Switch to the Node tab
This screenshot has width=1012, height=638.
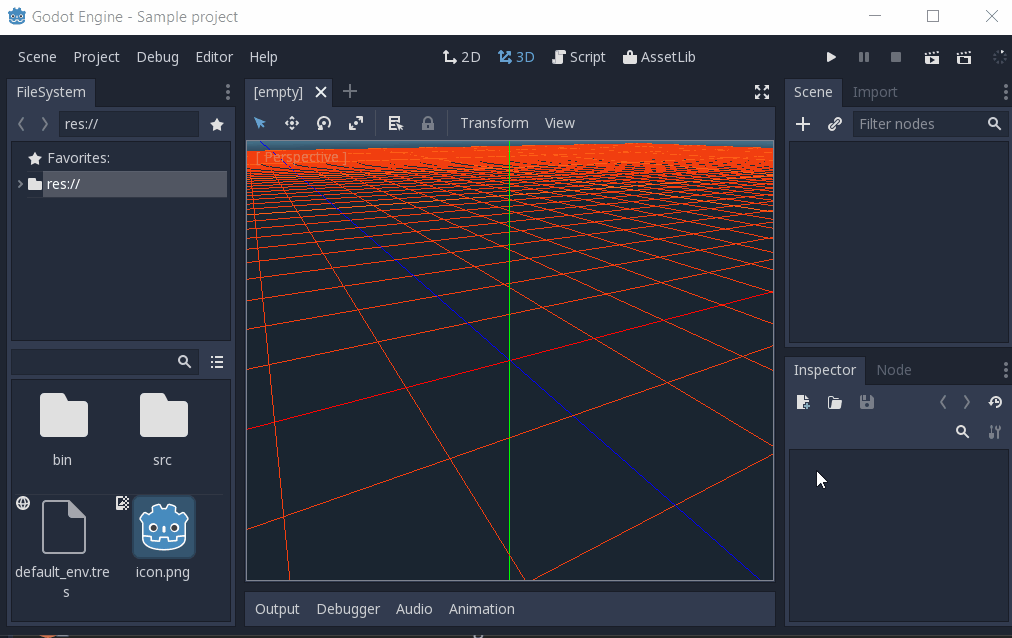(893, 370)
